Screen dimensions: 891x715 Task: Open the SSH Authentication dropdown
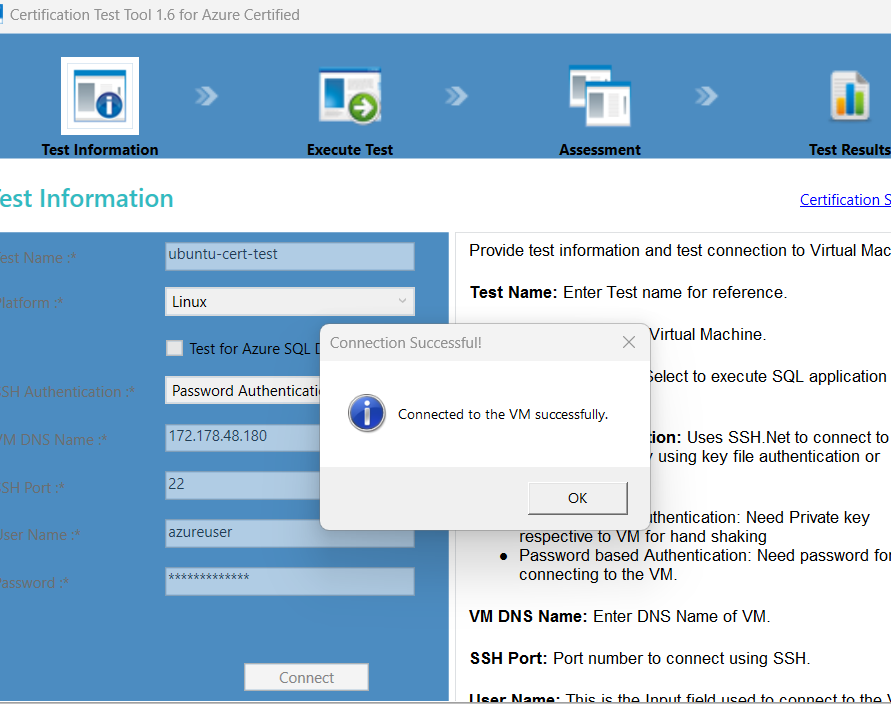(243, 390)
